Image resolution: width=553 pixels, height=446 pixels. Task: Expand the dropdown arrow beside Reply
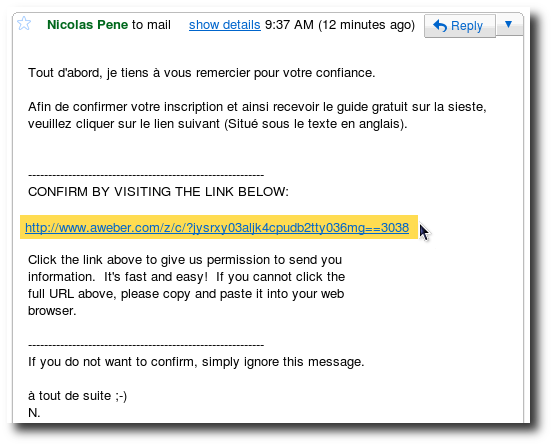pyautogui.click(x=509, y=25)
